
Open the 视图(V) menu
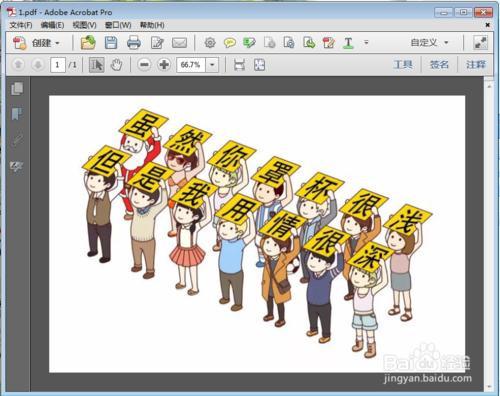click(84, 25)
